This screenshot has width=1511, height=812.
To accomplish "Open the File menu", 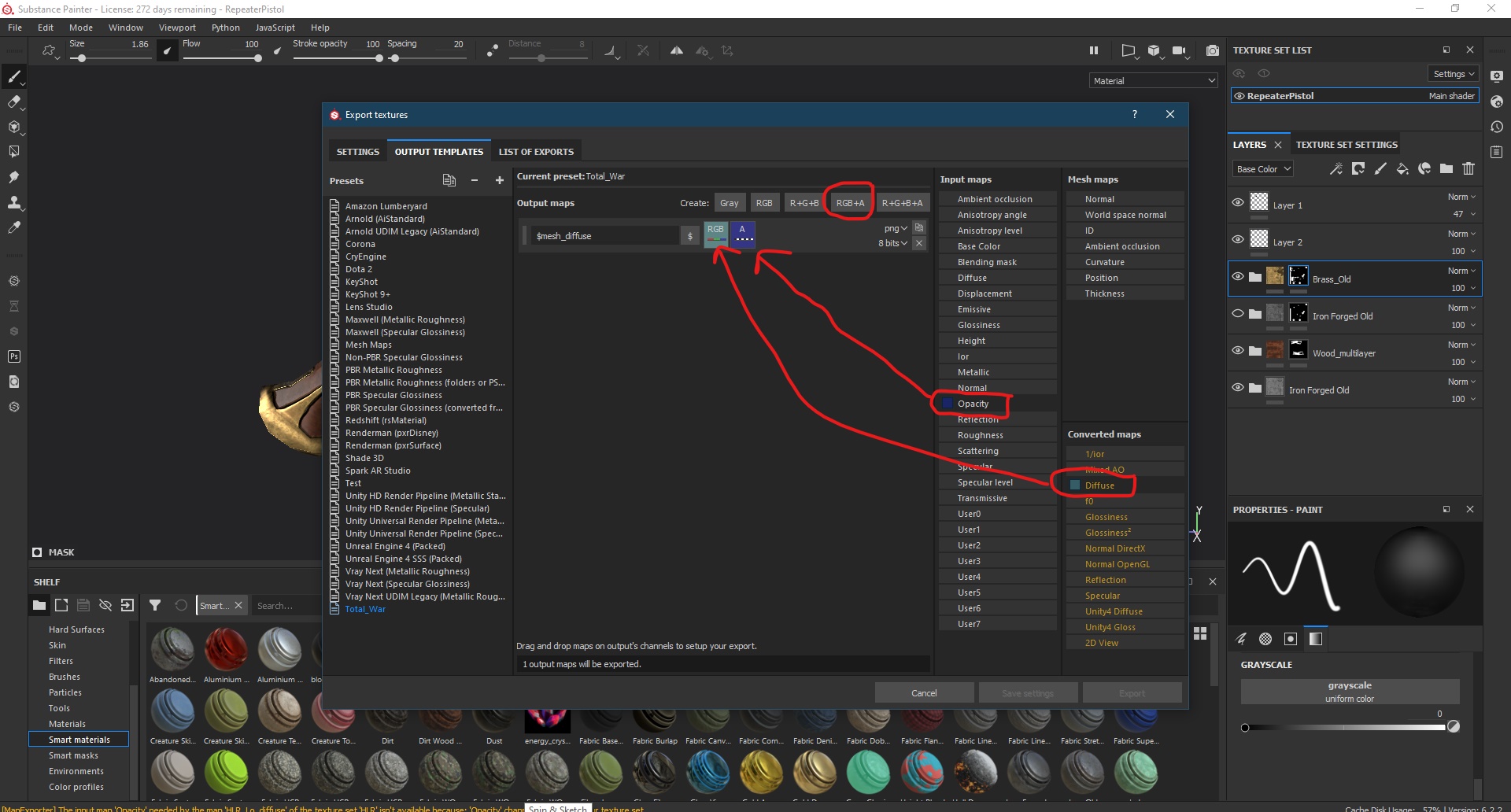I will click(15, 28).
